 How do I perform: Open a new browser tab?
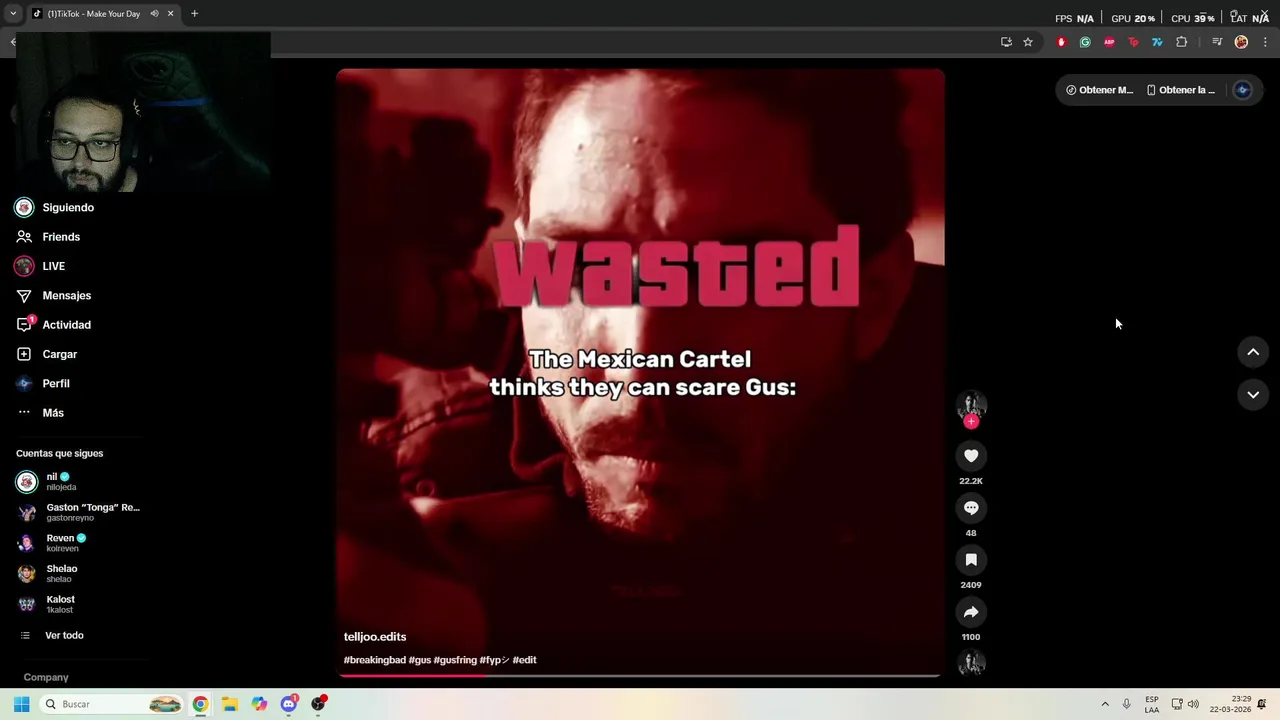[x=194, y=14]
